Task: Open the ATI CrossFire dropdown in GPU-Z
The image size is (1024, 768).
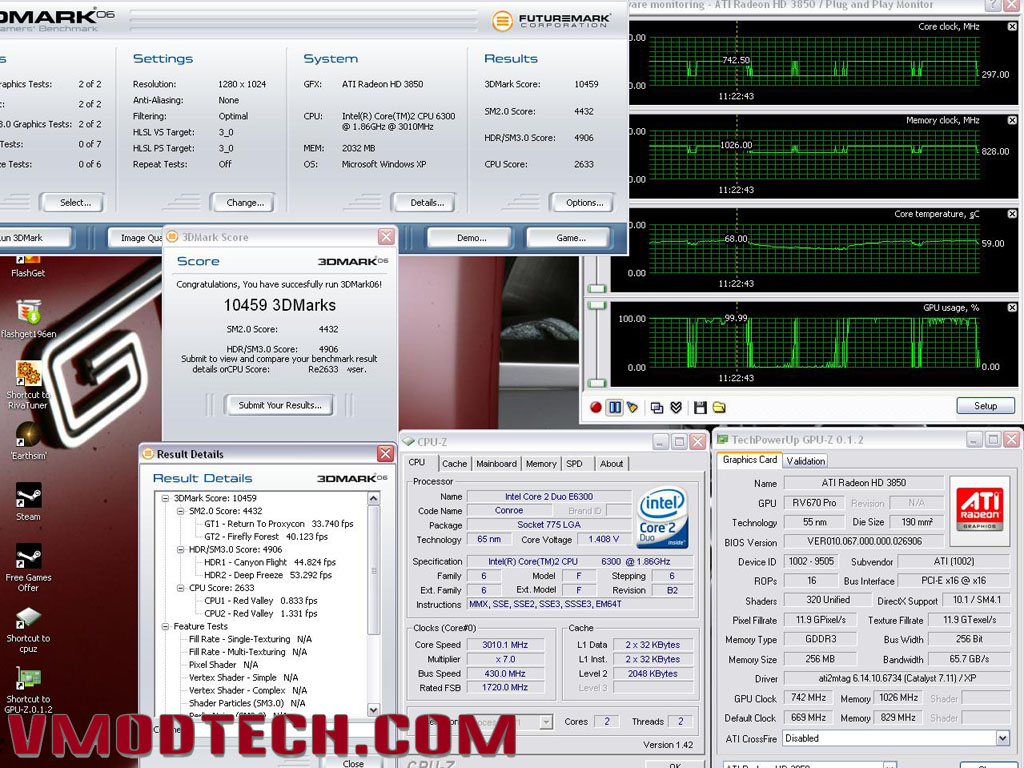Action: point(1002,738)
